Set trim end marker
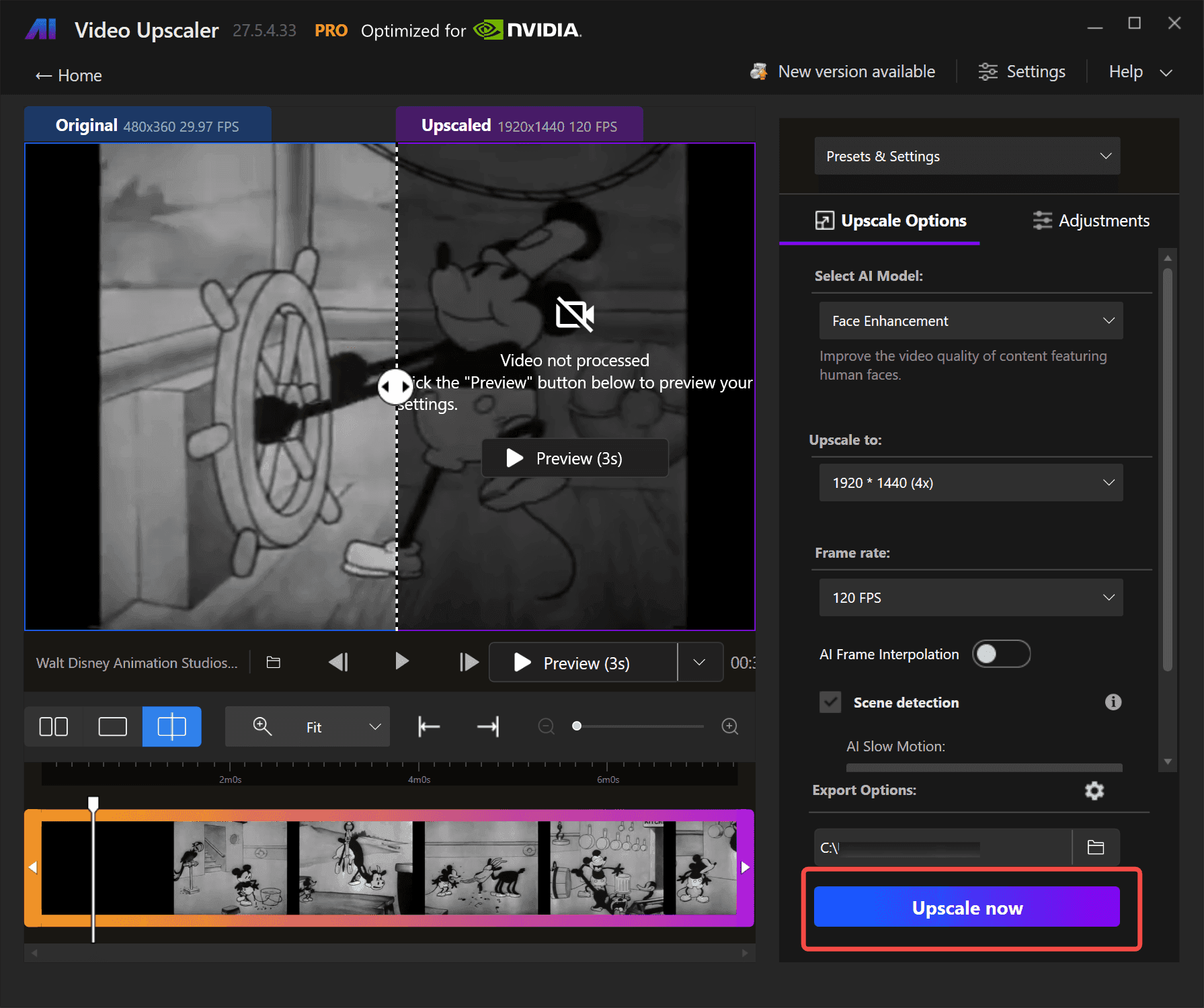Viewport: 1204px width, 1008px height. point(489,726)
